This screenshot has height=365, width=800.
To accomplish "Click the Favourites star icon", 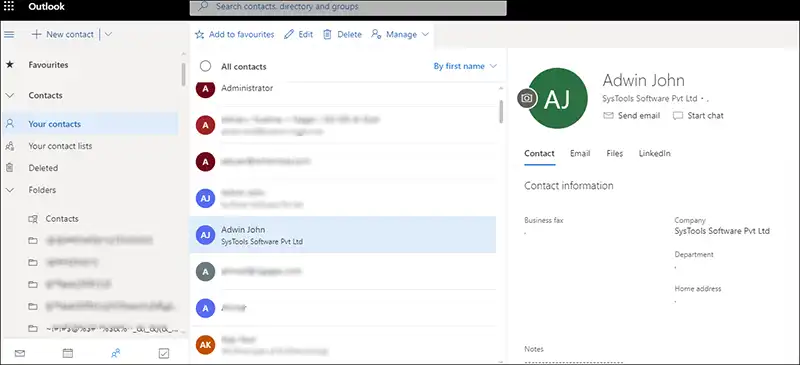I will point(9,65).
